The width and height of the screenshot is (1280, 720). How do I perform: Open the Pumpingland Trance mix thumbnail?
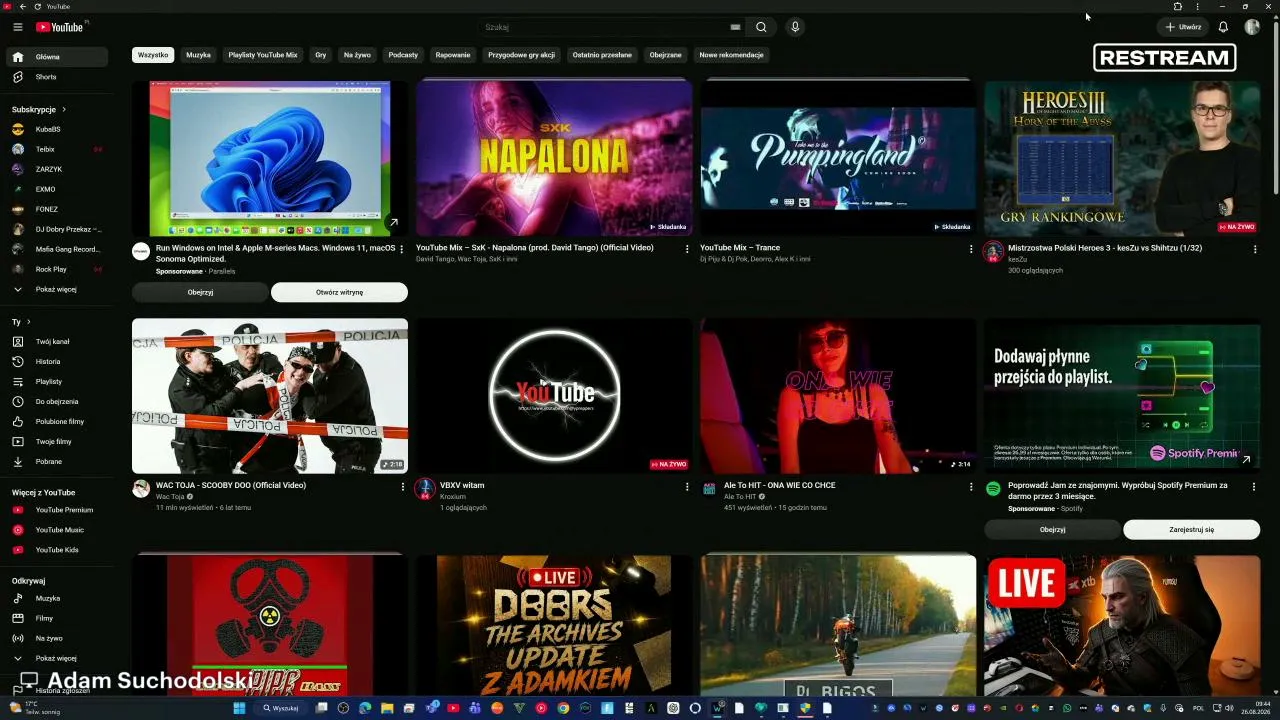838,158
